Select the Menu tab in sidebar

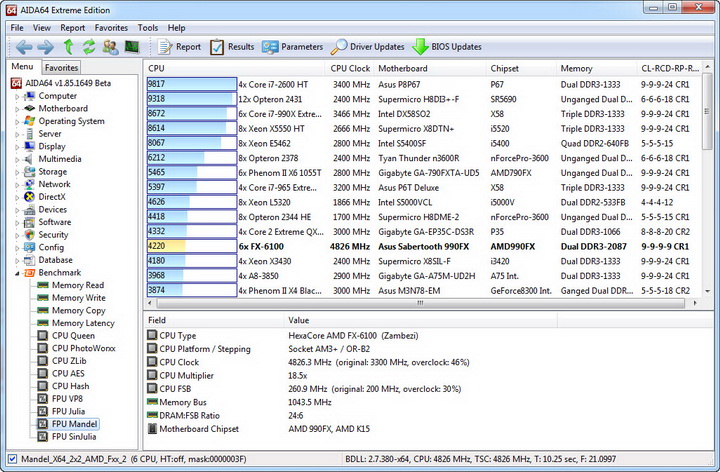click(x=22, y=67)
